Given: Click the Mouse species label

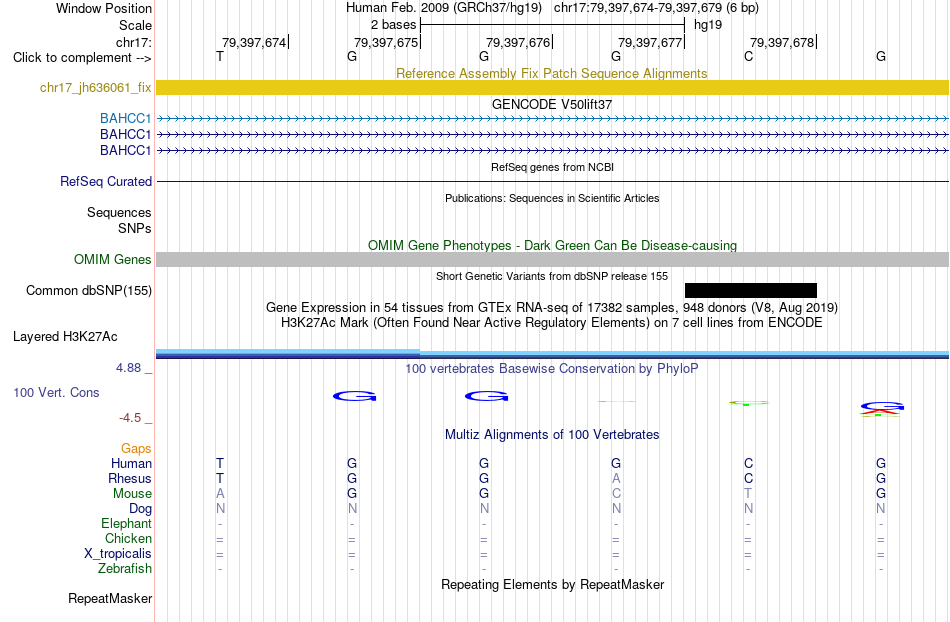Looking at the screenshot, I should [x=132, y=494].
